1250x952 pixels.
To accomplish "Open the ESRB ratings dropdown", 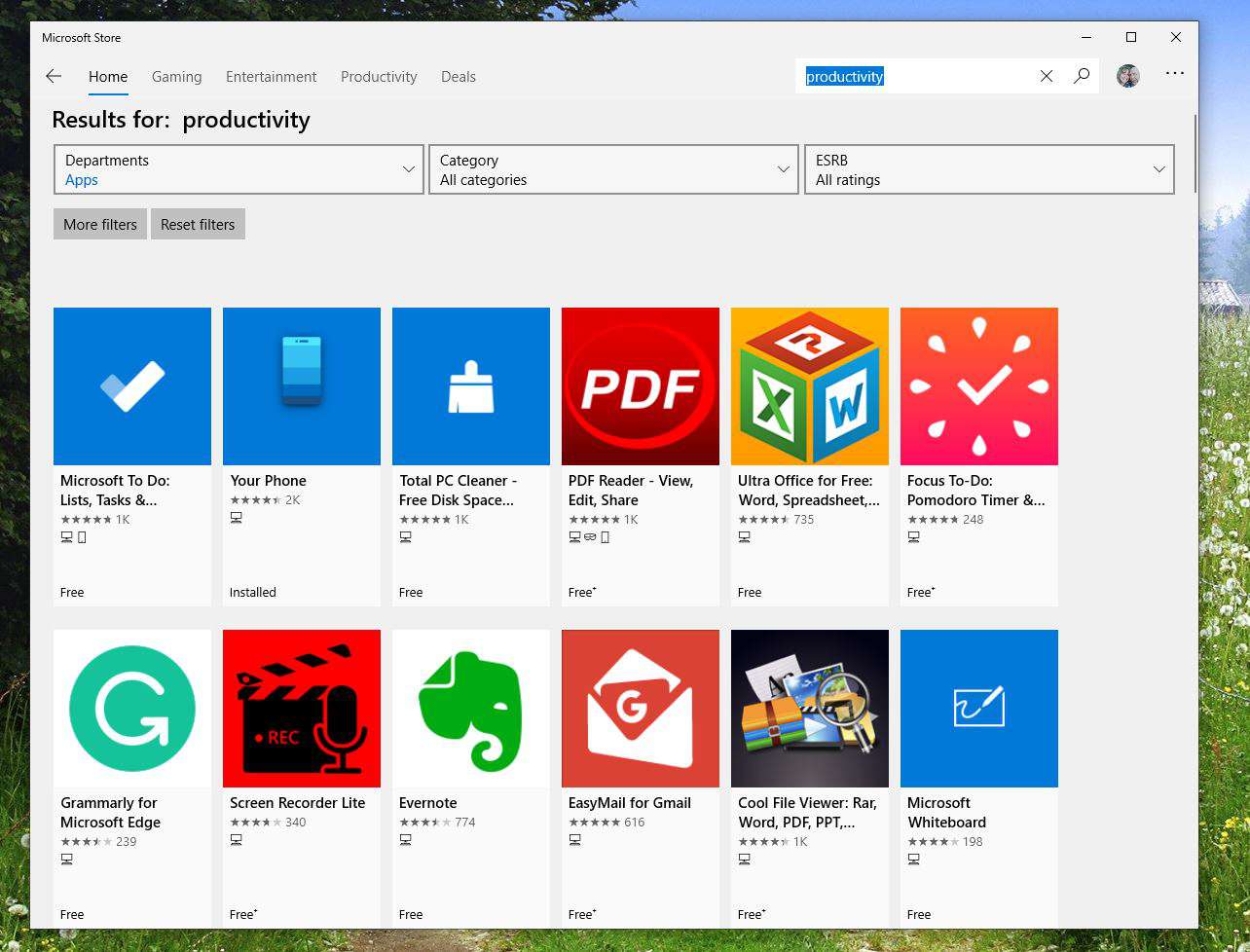I will 989,169.
